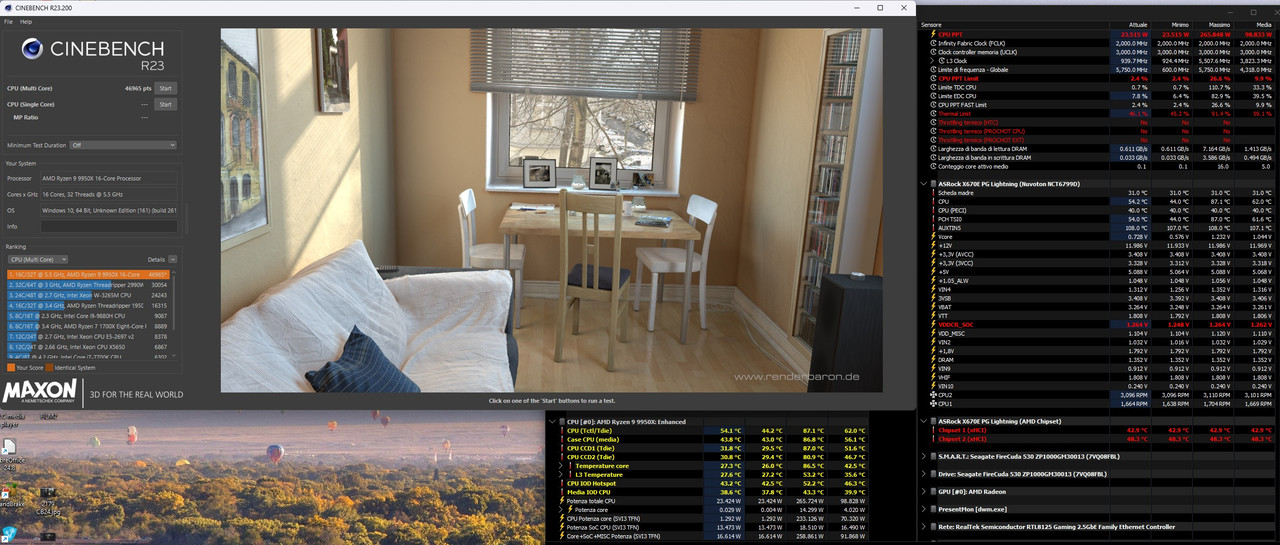Expand the PresentMon [dwm.exe] group
The width and height of the screenshot is (1280, 545).
tap(923, 509)
